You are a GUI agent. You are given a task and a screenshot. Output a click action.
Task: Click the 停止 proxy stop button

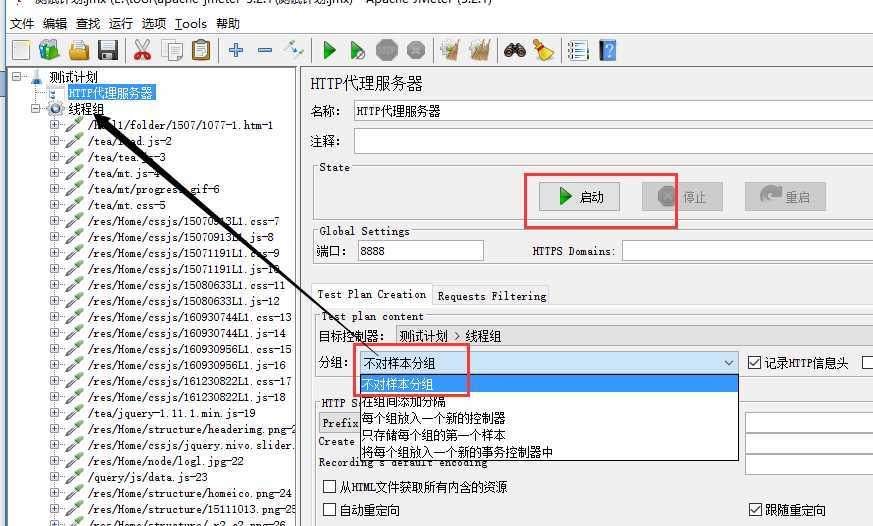tap(682, 196)
